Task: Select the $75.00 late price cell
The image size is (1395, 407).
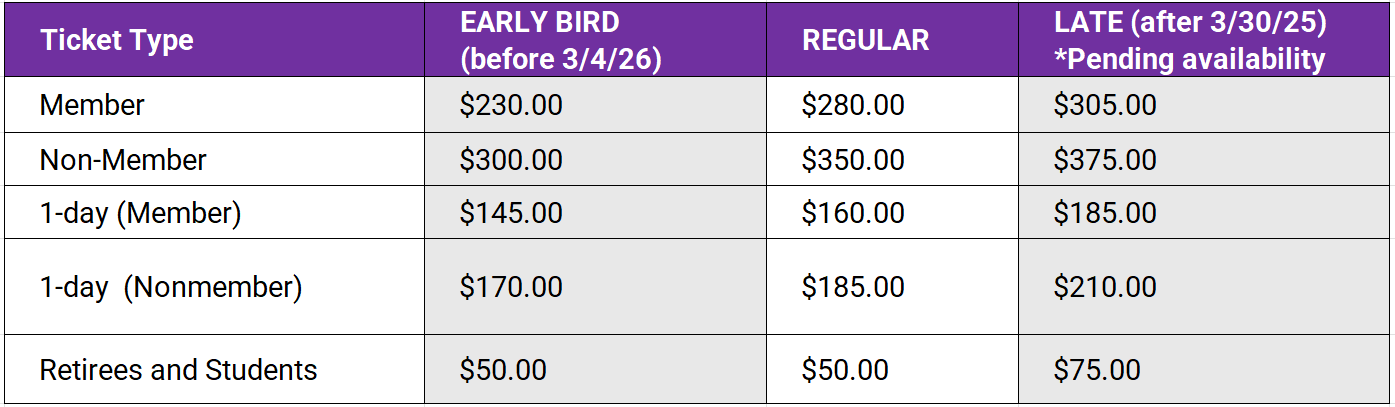Action: [x=1097, y=370]
